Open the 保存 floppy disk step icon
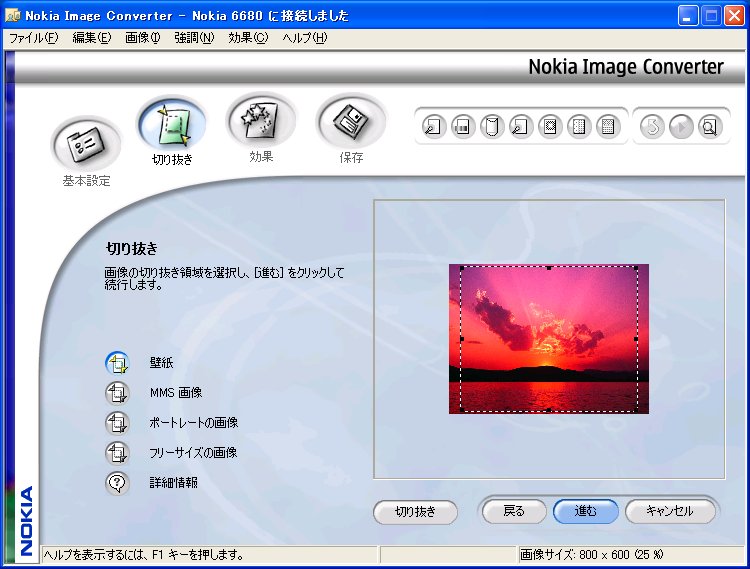Screen dimensions: 750x569 pos(351,121)
